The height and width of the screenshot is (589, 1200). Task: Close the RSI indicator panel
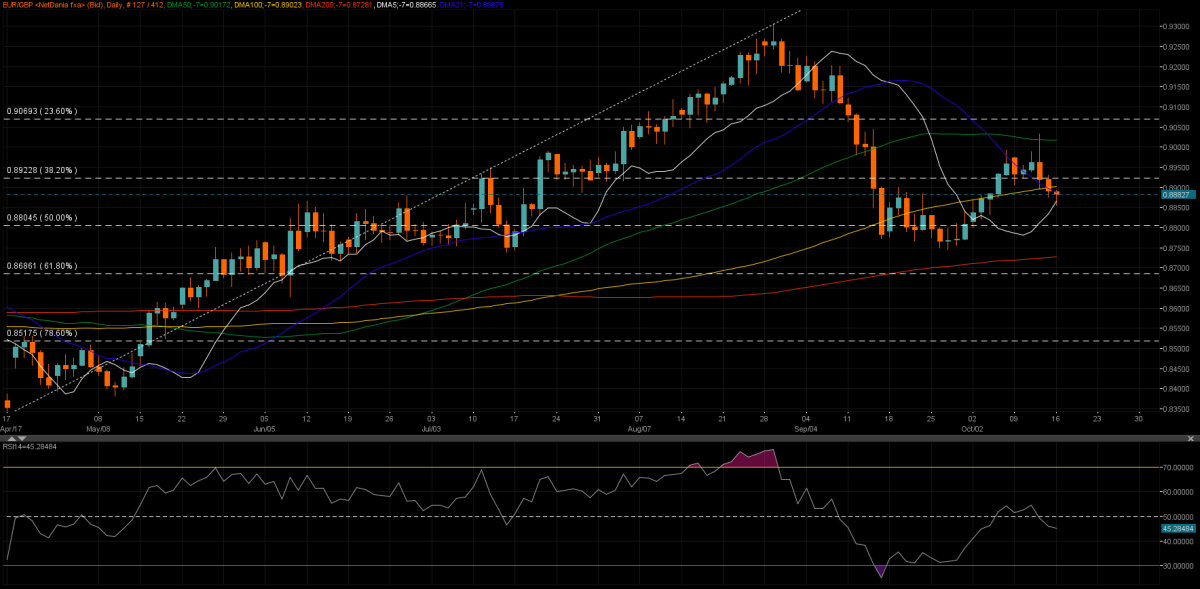(x=1192, y=439)
